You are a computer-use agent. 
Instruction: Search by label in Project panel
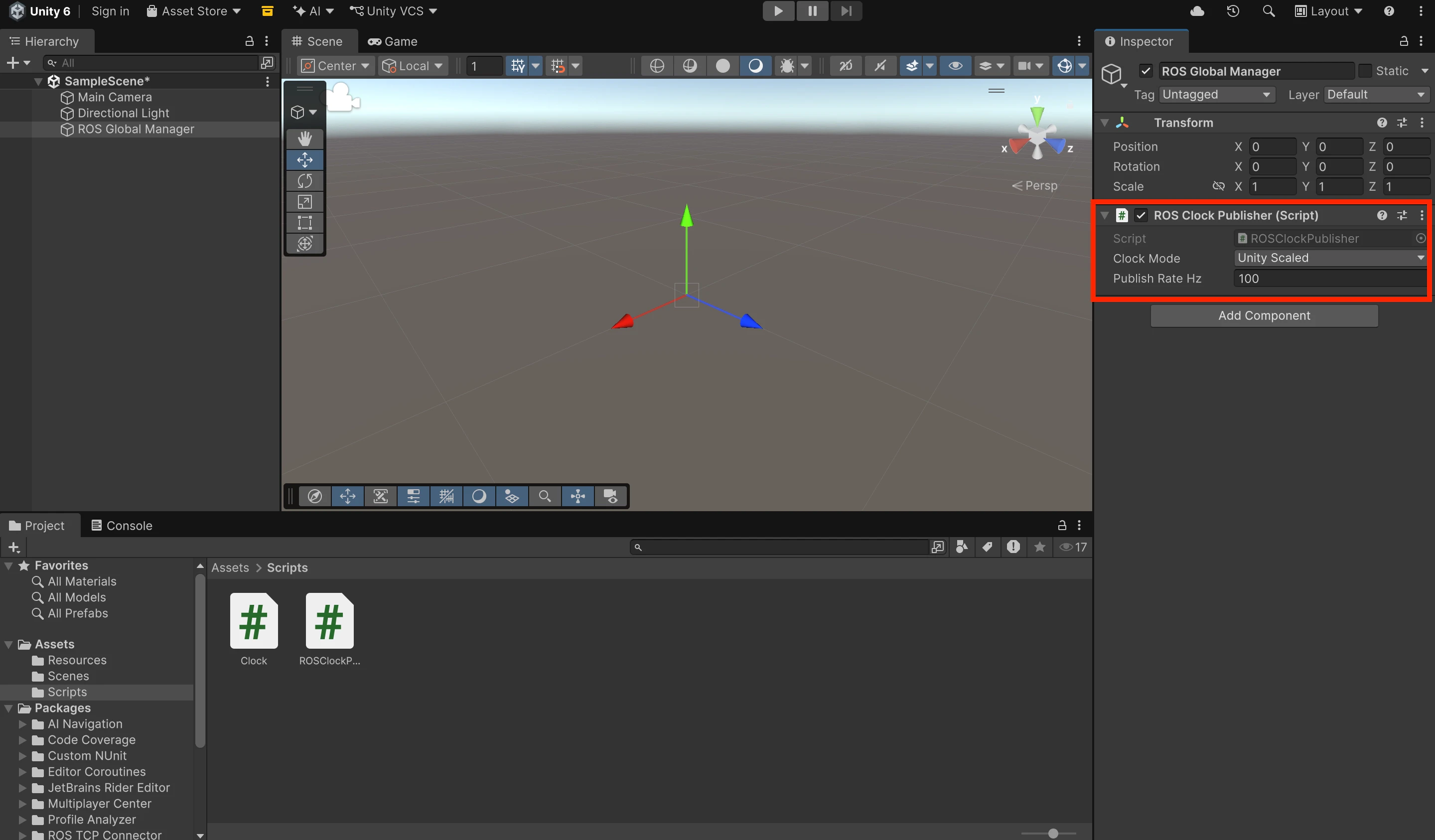click(x=988, y=547)
